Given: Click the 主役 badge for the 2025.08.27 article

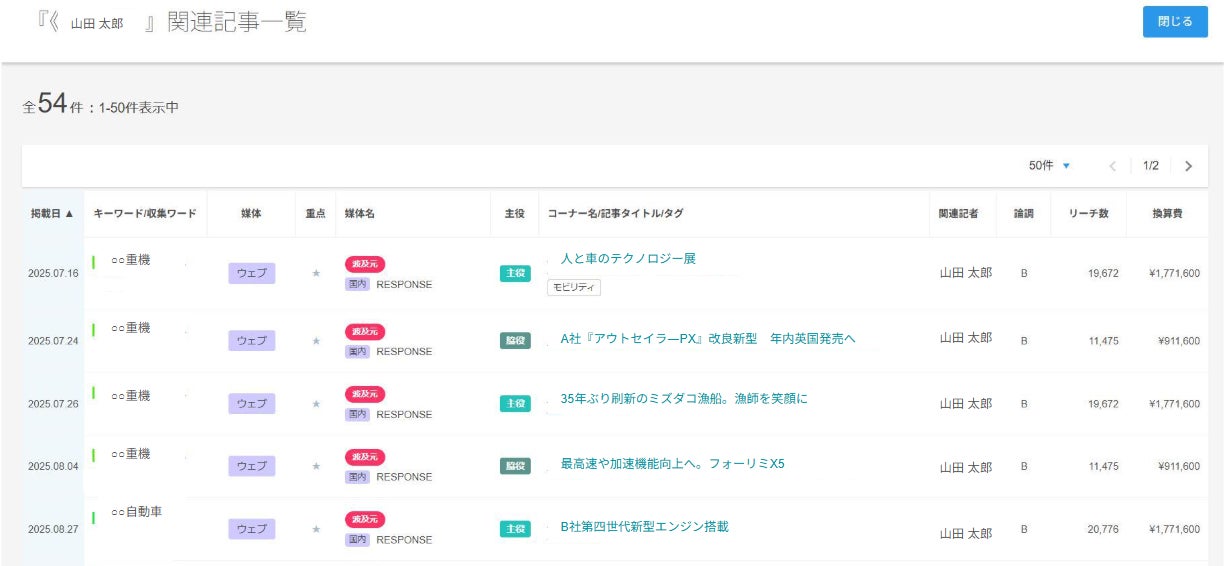Looking at the screenshot, I should point(515,529).
